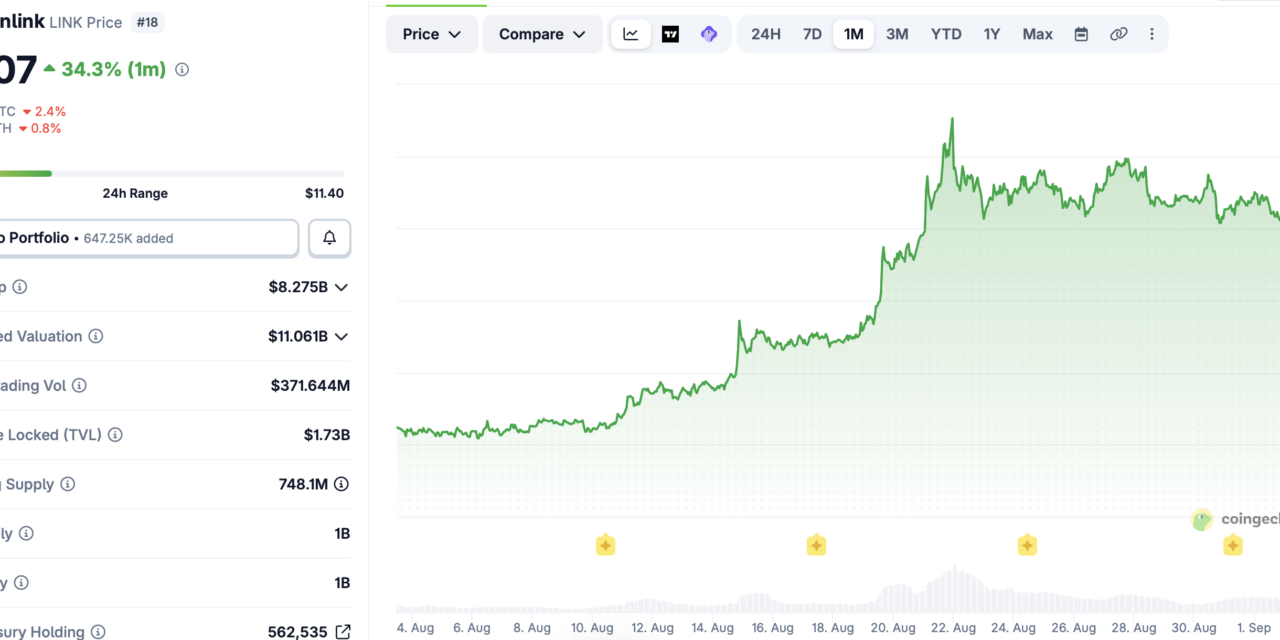The image size is (1280, 640).
Task: Click the #18 rank badge
Action: (x=146, y=22)
